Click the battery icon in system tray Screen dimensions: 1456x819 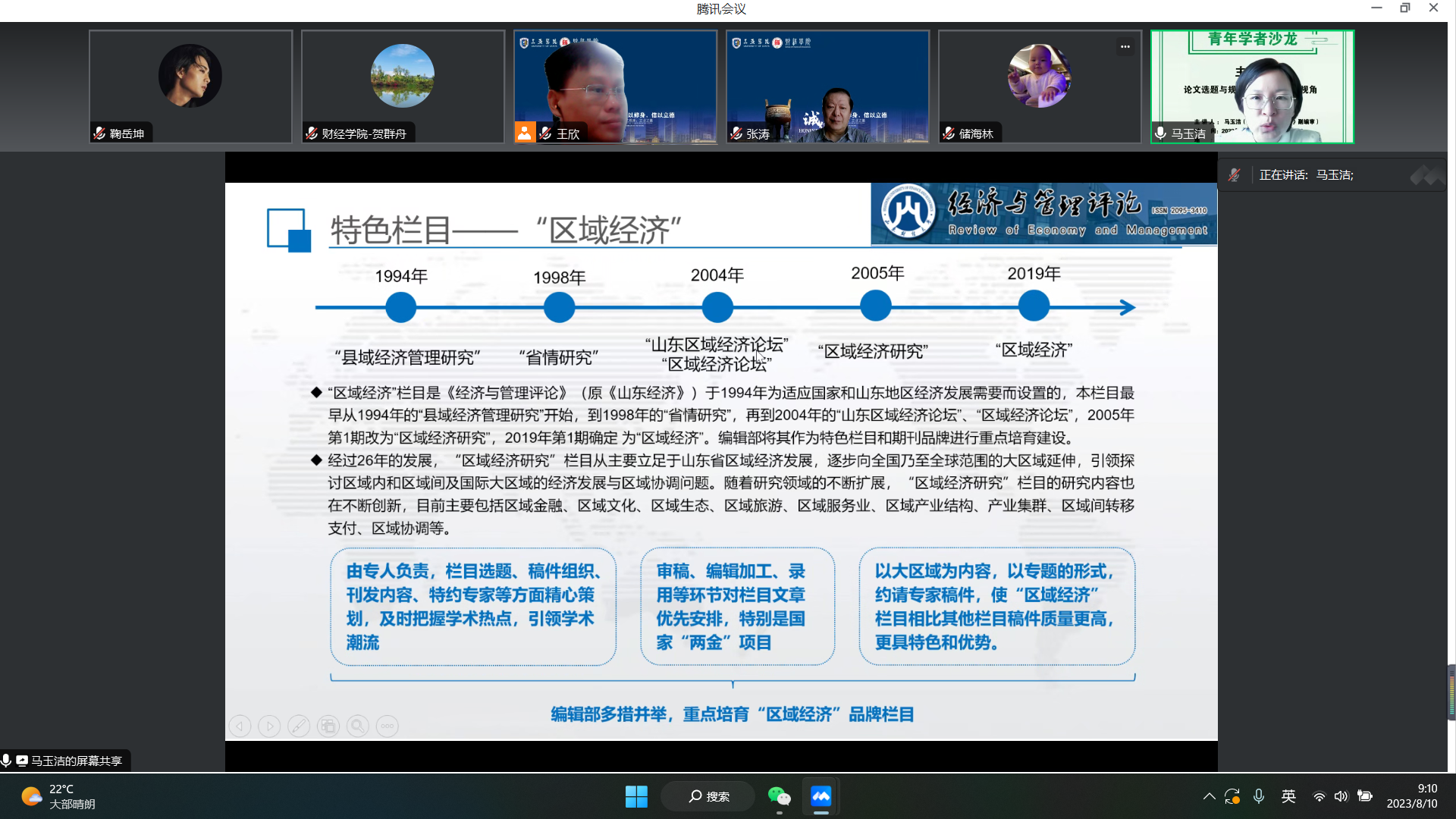[x=1365, y=796]
